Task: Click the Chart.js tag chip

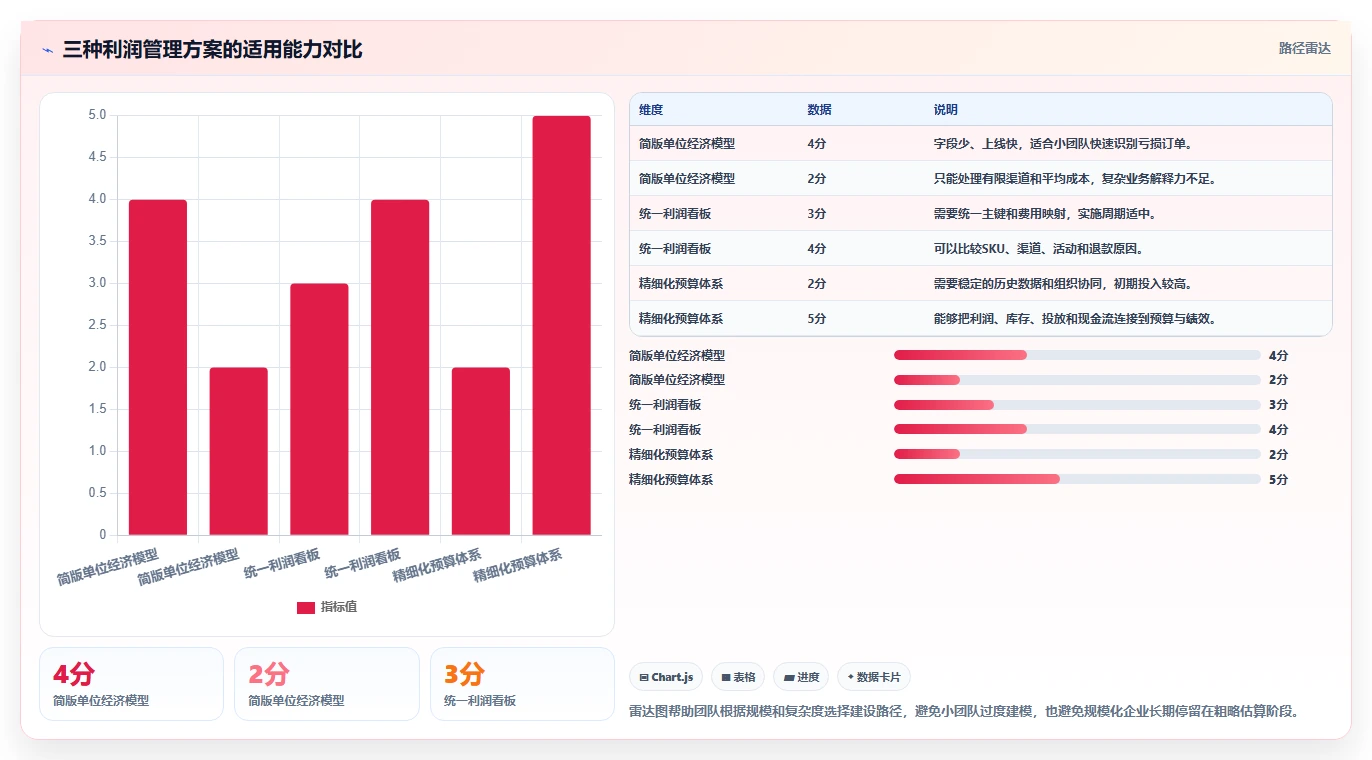Action: pos(666,677)
